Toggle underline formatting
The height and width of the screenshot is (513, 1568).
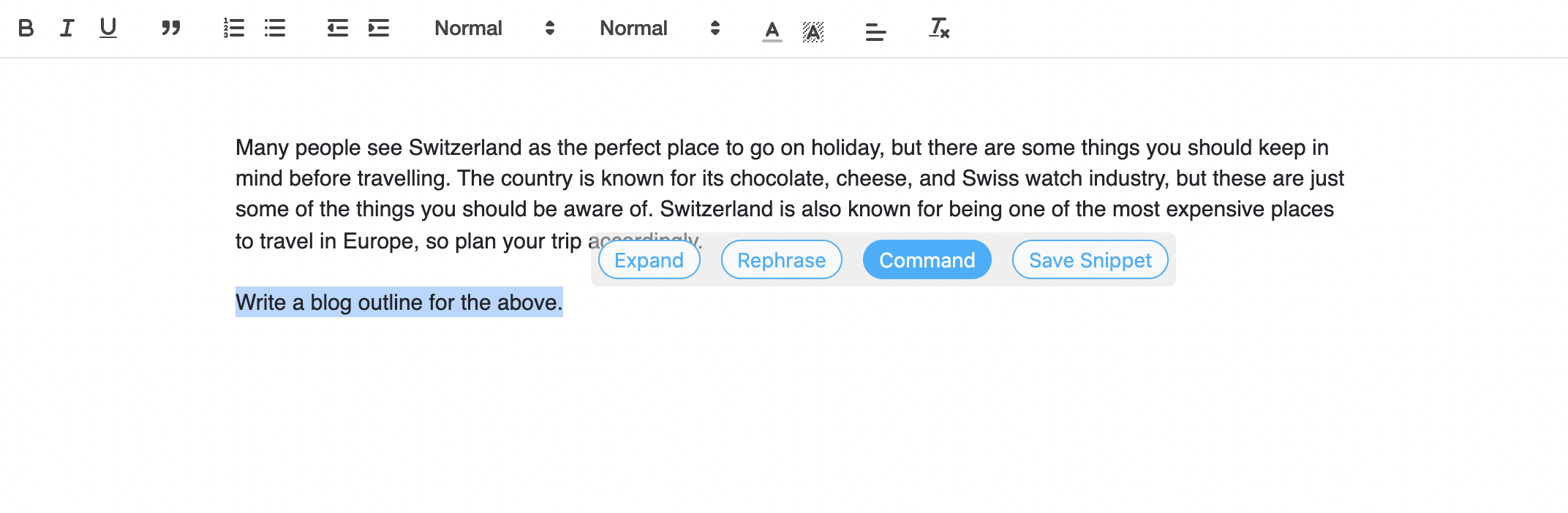[x=108, y=28]
